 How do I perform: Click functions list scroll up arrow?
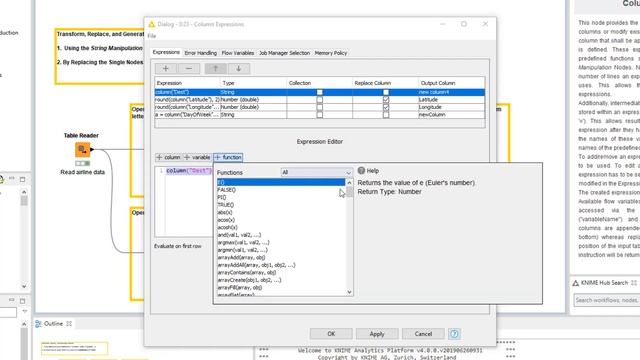click(349, 183)
